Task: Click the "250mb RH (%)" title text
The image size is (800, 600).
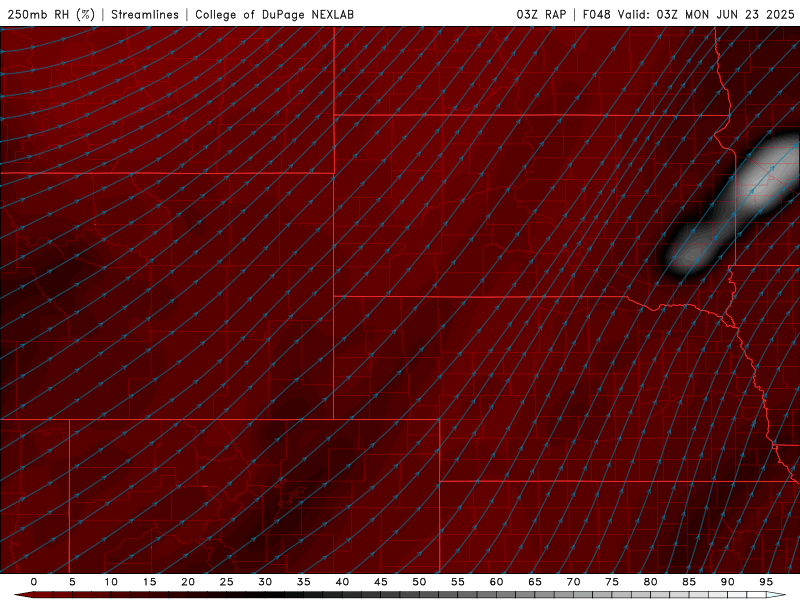Action: (x=51, y=15)
